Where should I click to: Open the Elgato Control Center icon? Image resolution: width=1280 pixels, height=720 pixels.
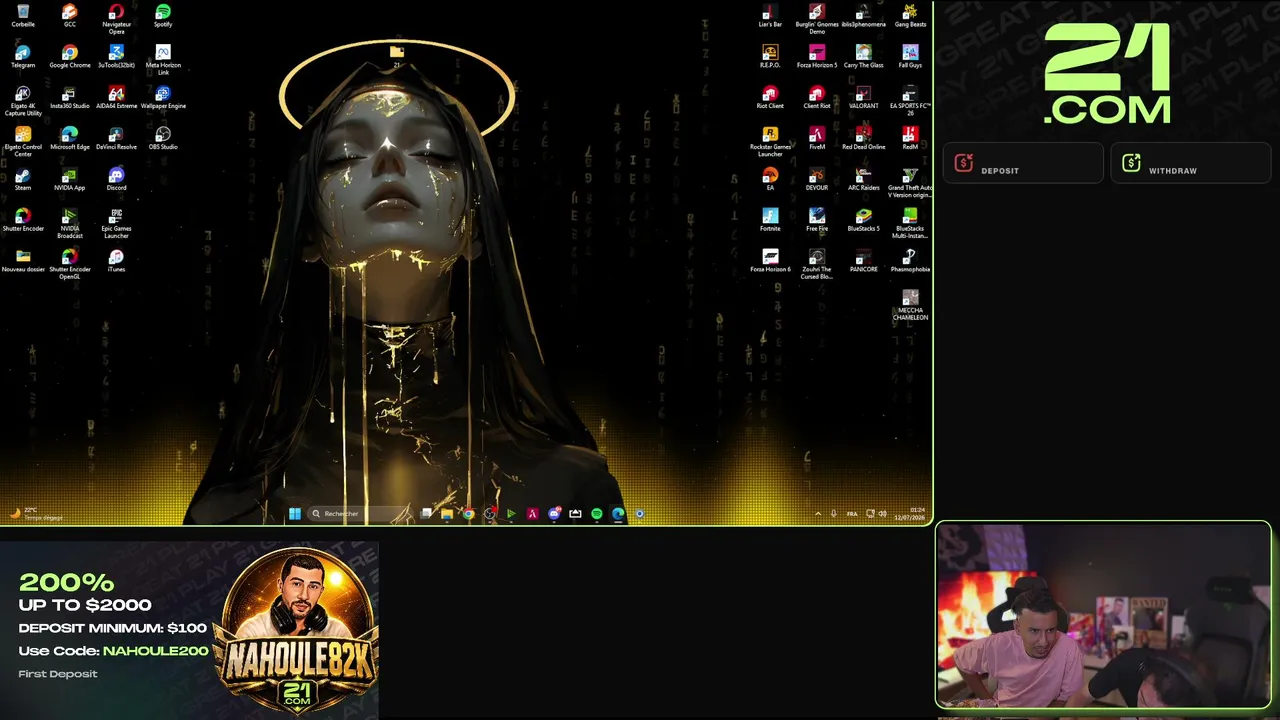point(23,142)
